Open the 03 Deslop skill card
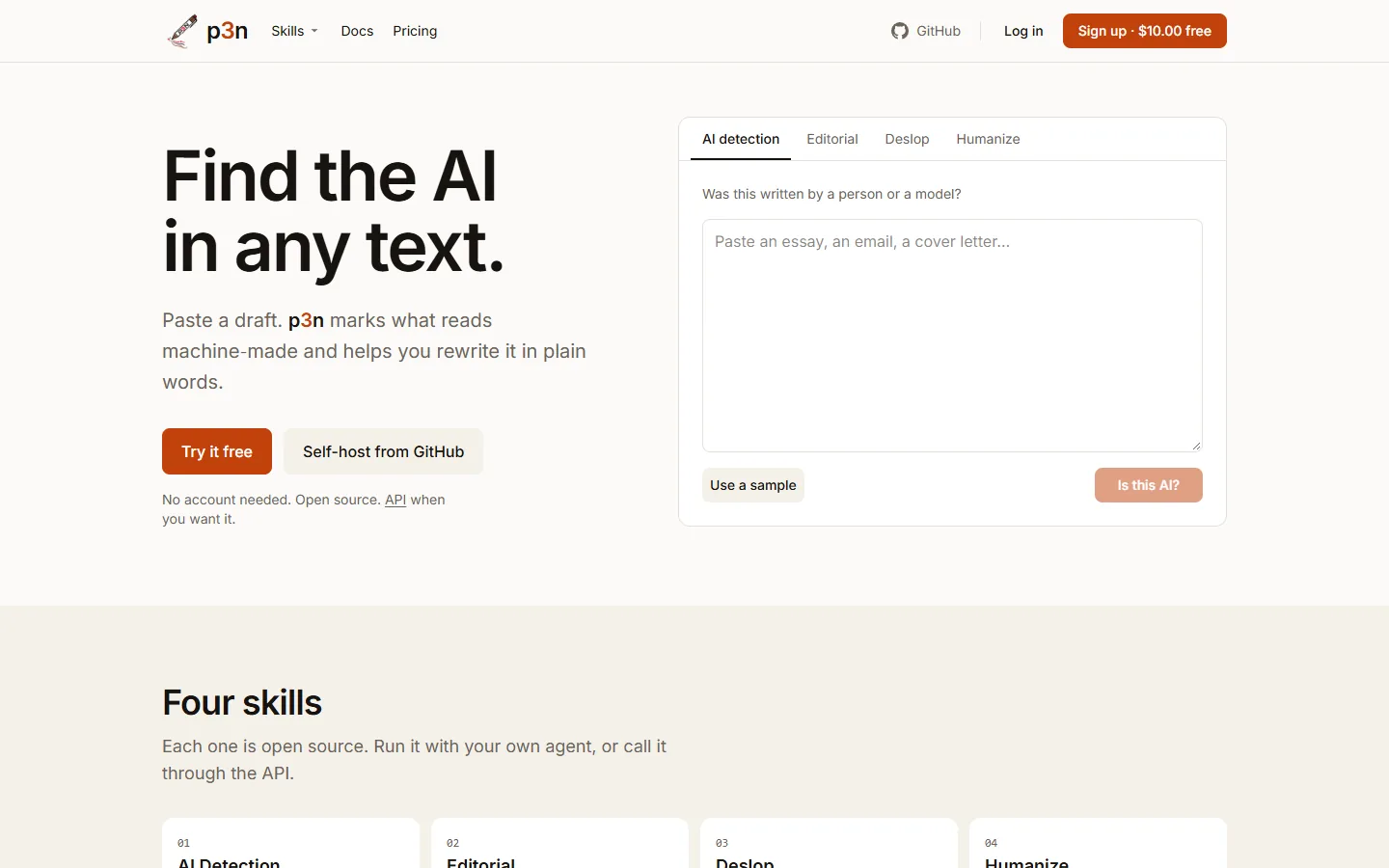Viewport: 1389px width, 868px height. tap(829, 844)
